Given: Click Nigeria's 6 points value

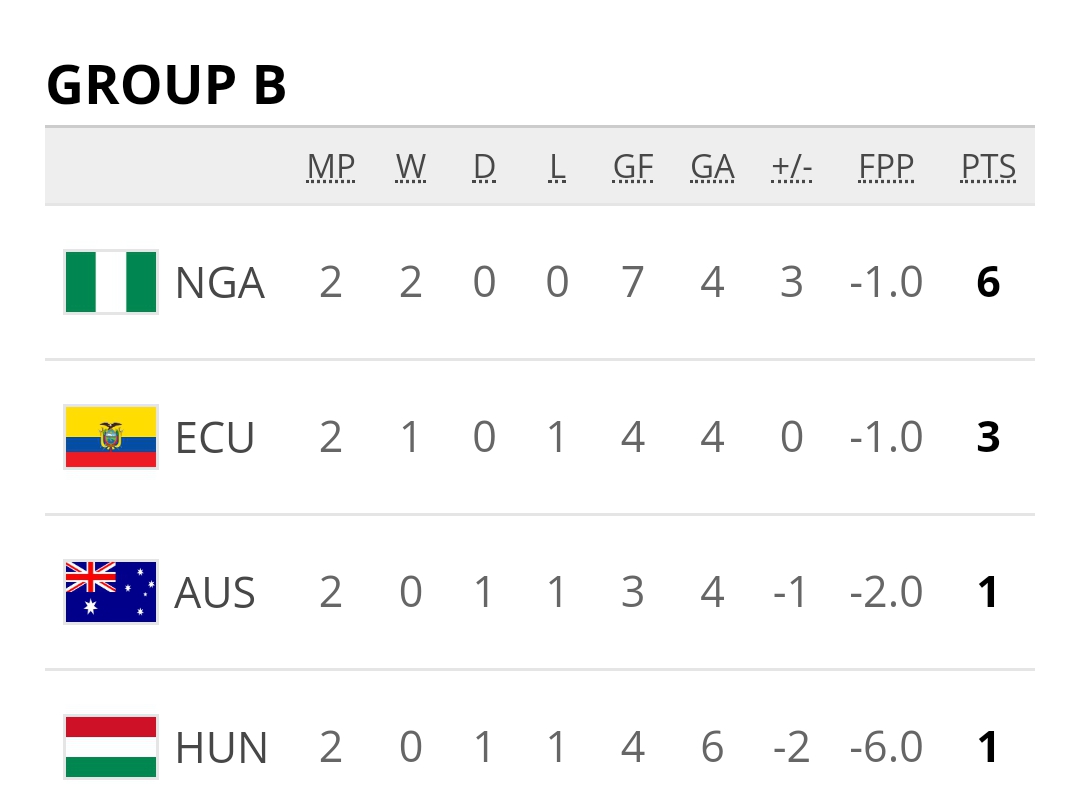Looking at the screenshot, I should pyautogui.click(x=988, y=283).
